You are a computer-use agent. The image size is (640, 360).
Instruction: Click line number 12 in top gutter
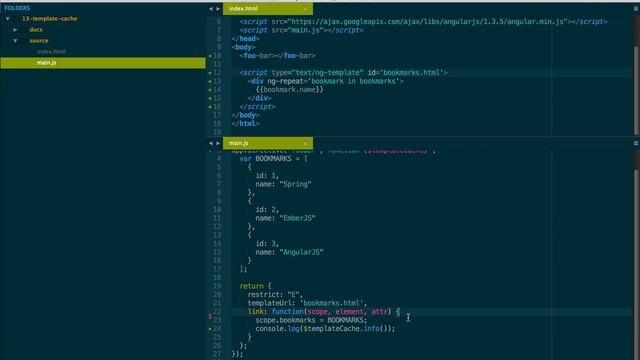coord(217,73)
